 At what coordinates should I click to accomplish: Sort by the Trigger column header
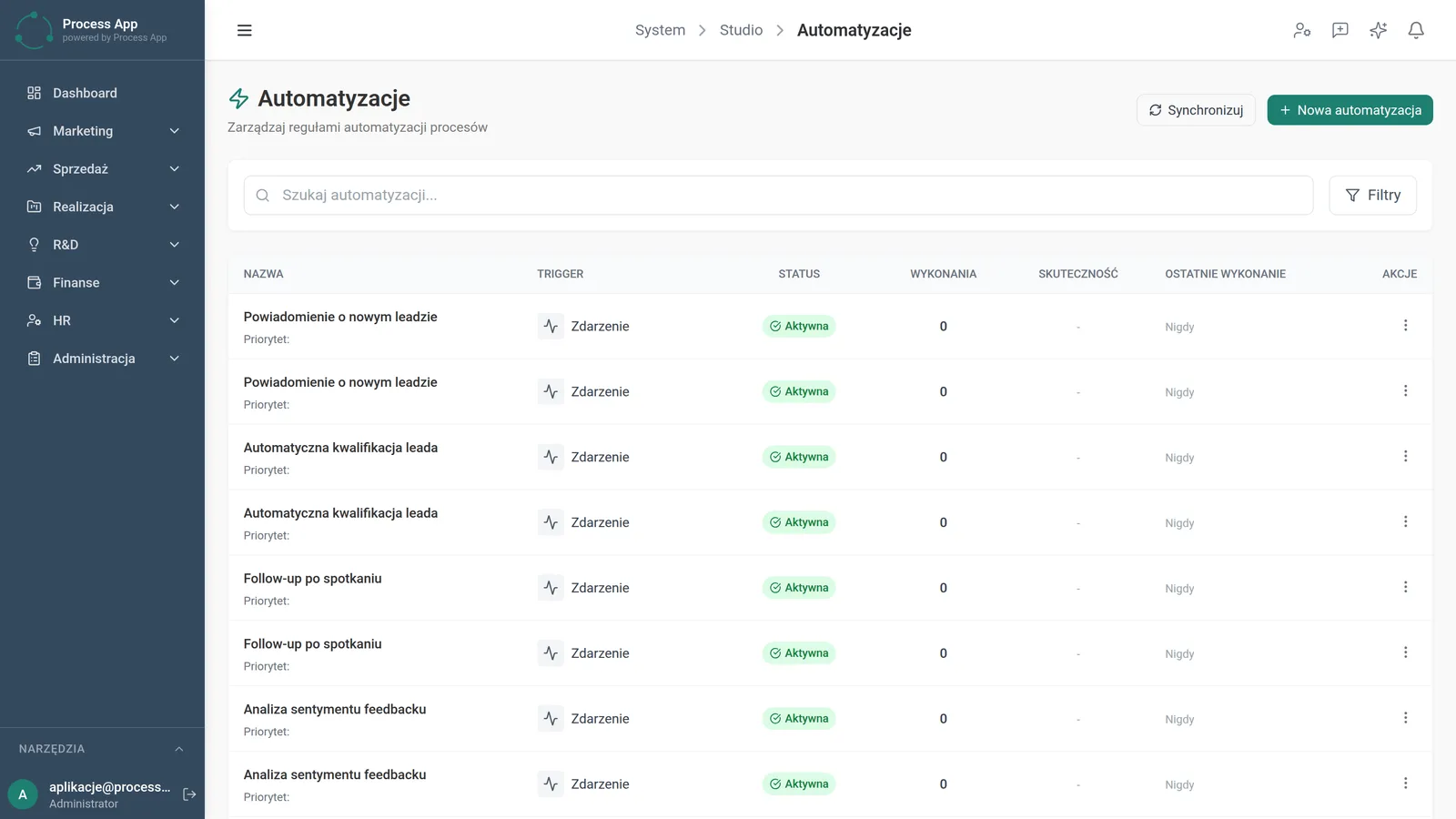561,274
